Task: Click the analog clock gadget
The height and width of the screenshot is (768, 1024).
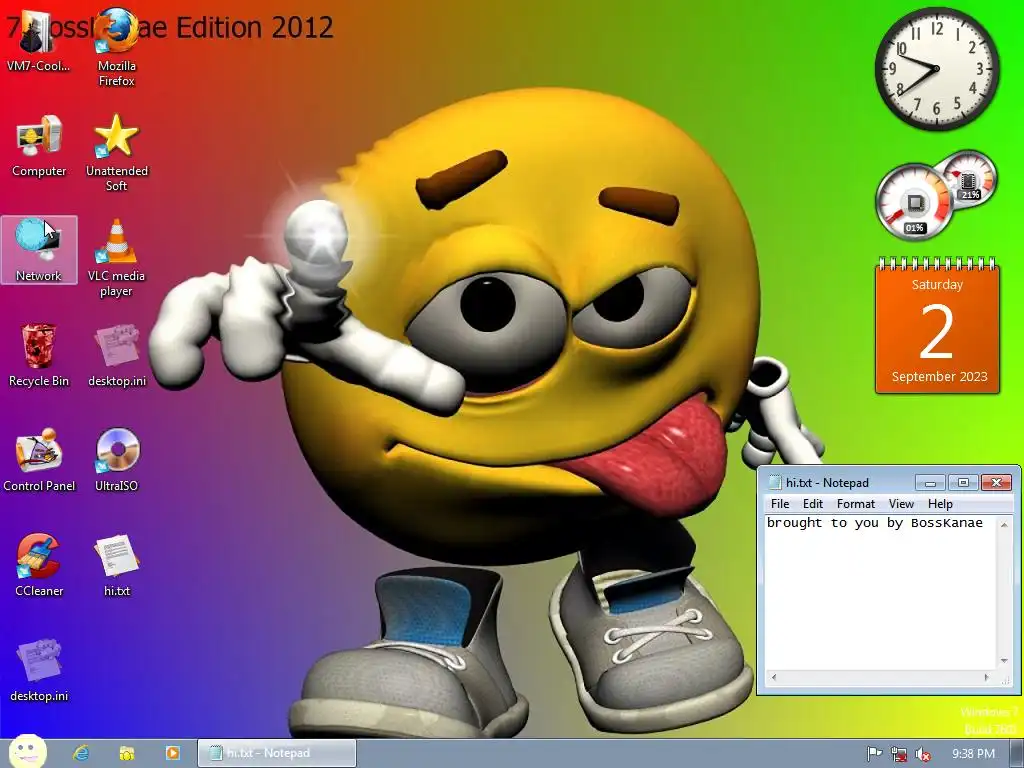Action: 936,69
